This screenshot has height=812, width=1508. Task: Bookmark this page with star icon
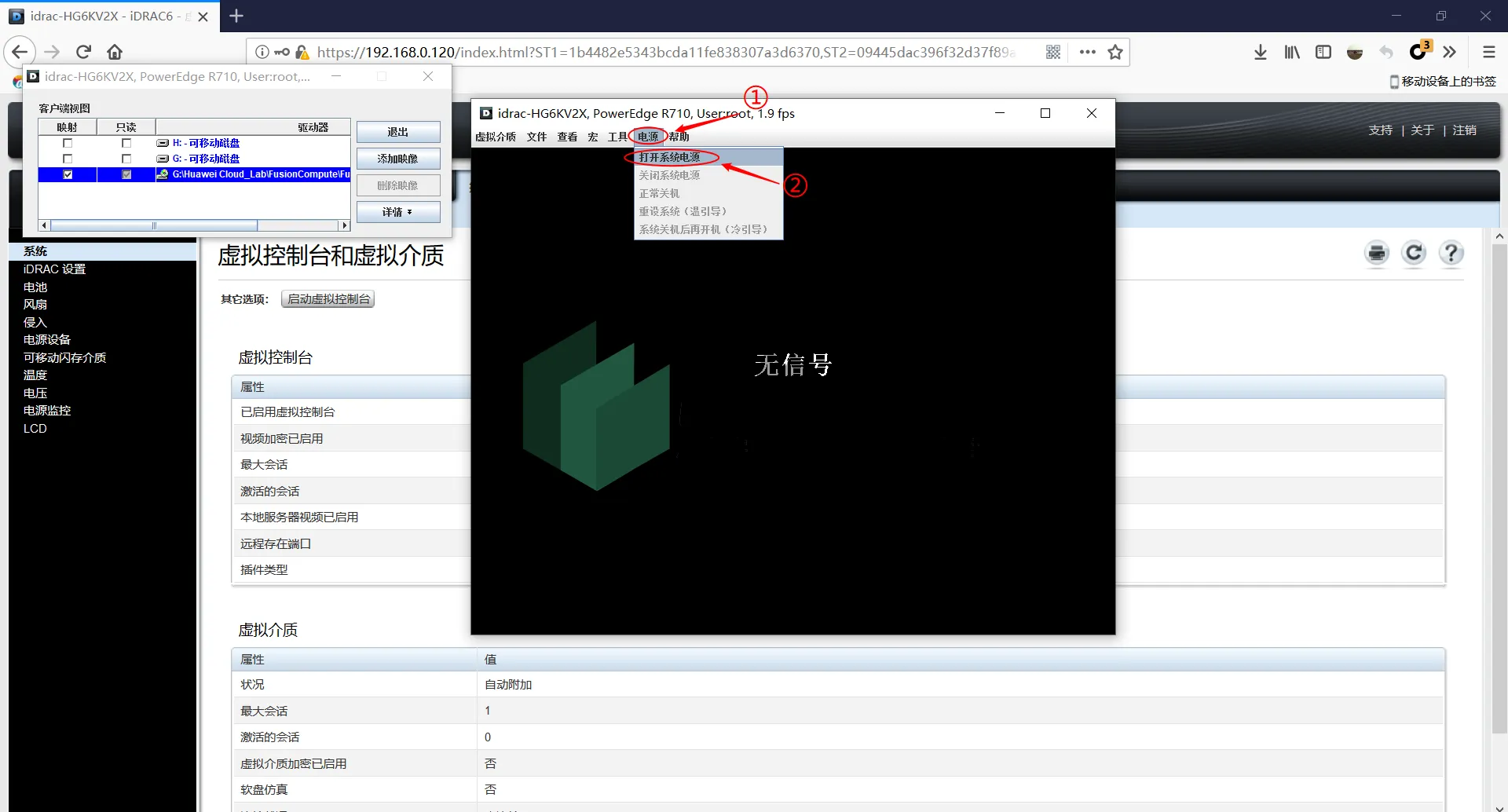tap(1115, 52)
